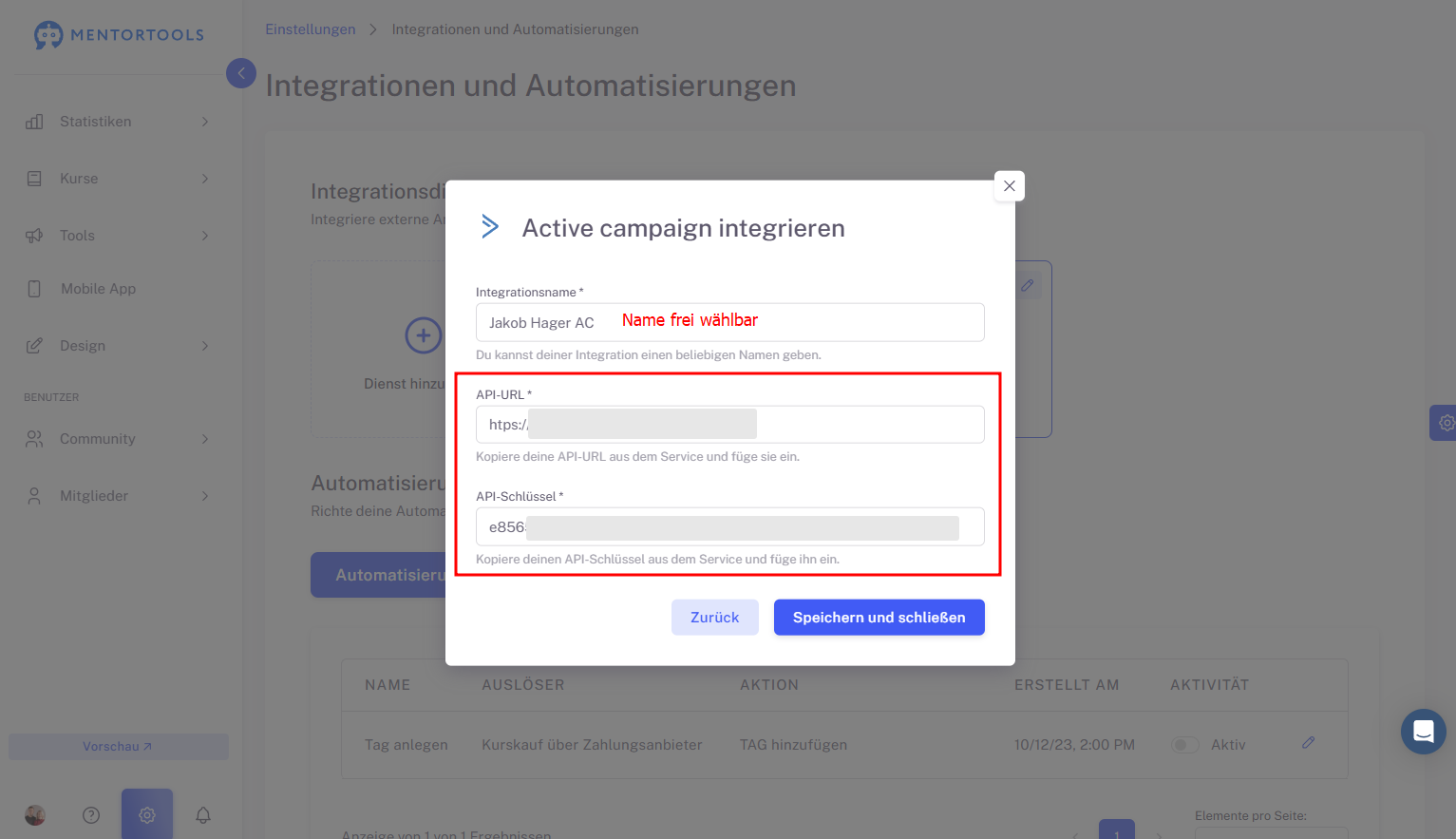
Task: Edit the Tag anlegen automation row
Action: pyautogui.click(x=1309, y=743)
